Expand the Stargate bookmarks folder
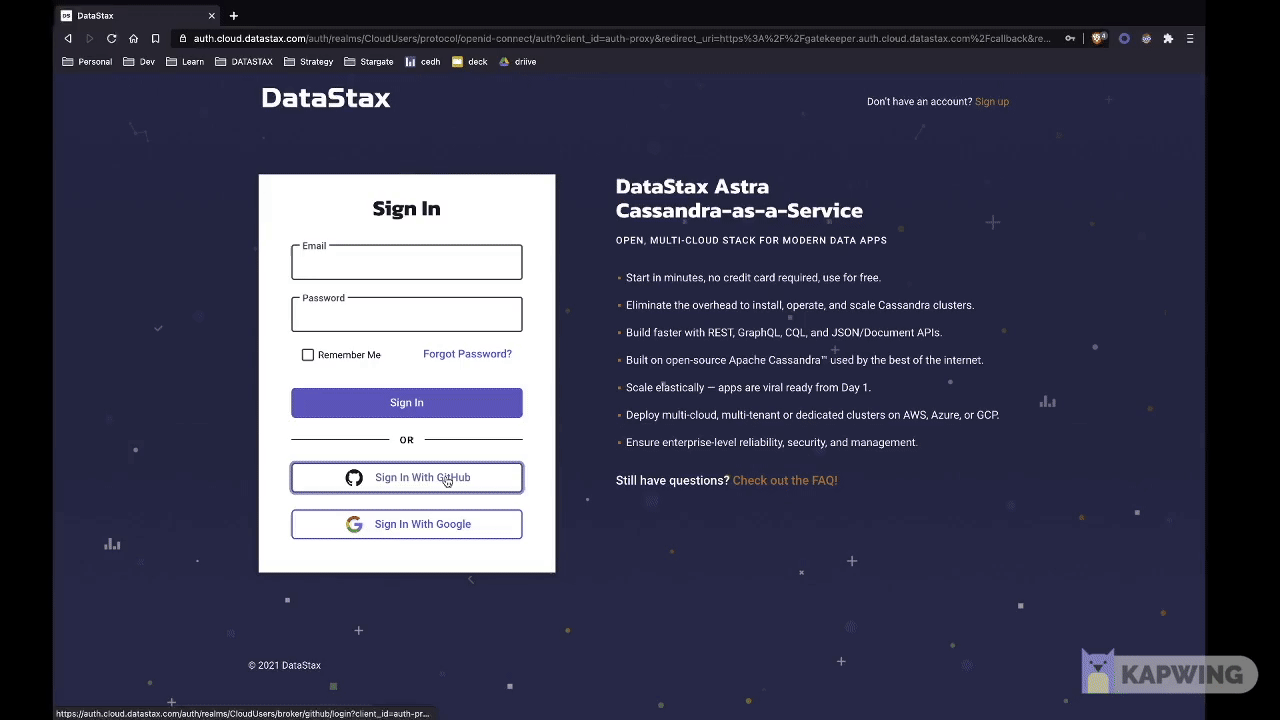The height and width of the screenshot is (720, 1280). pyautogui.click(x=369, y=62)
